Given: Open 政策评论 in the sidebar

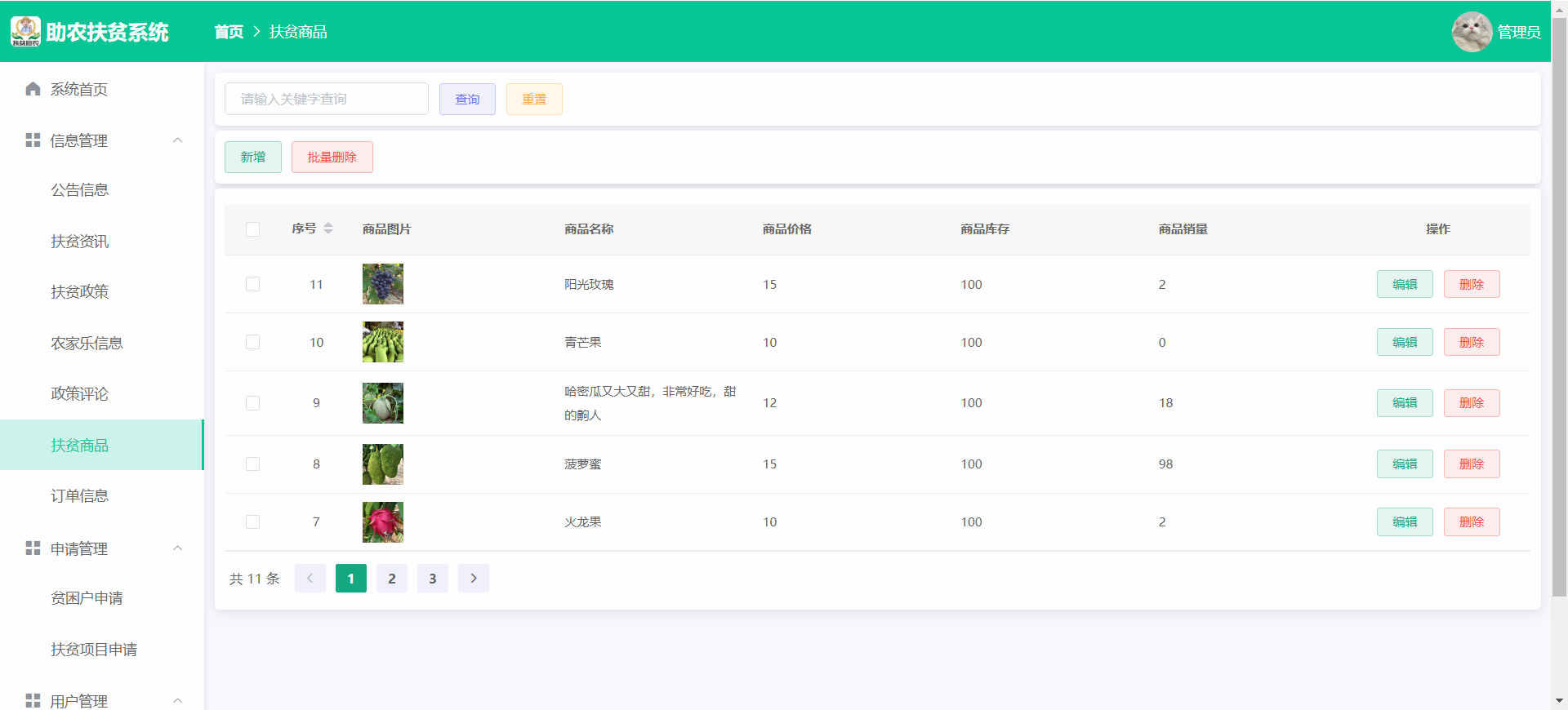Looking at the screenshot, I should (x=102, y=394).
